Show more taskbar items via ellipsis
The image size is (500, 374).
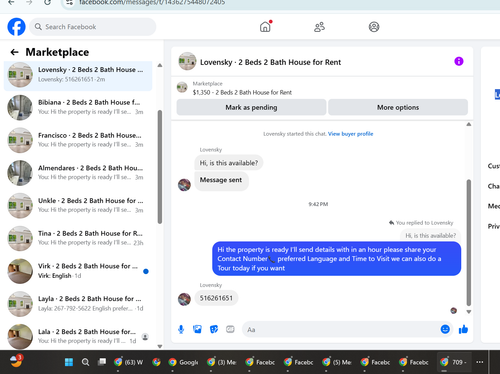[480, 362]
